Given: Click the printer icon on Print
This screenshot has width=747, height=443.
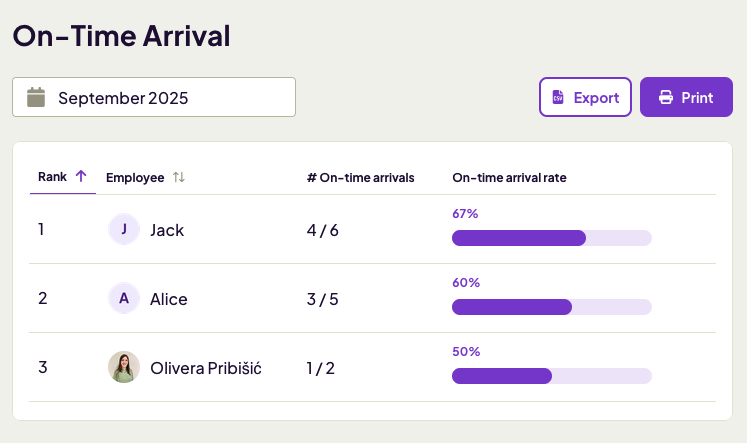Looking at the screenshot, I should (x=666, y=98).
